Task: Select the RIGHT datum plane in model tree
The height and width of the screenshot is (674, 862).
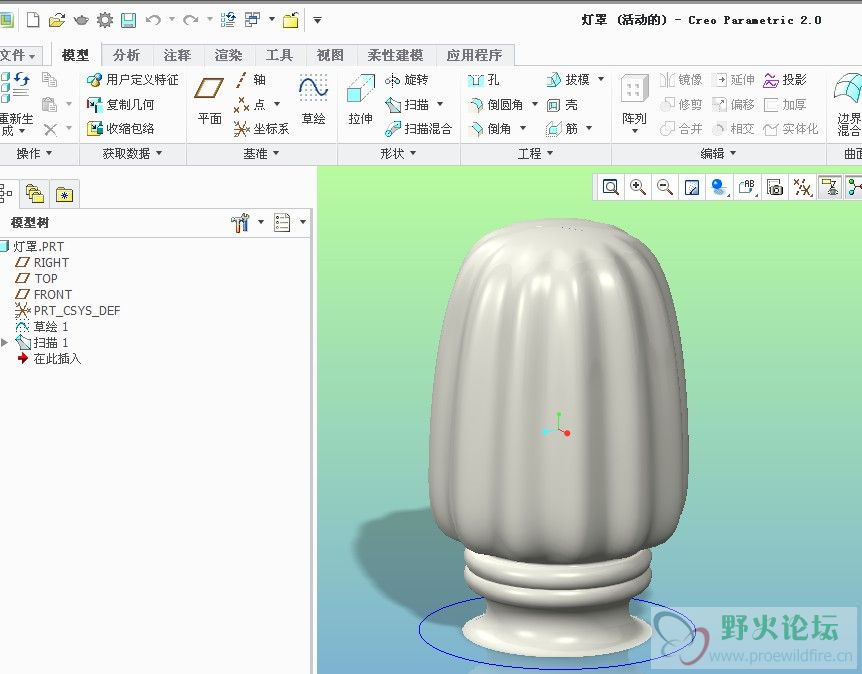Action: coord(42,263)
